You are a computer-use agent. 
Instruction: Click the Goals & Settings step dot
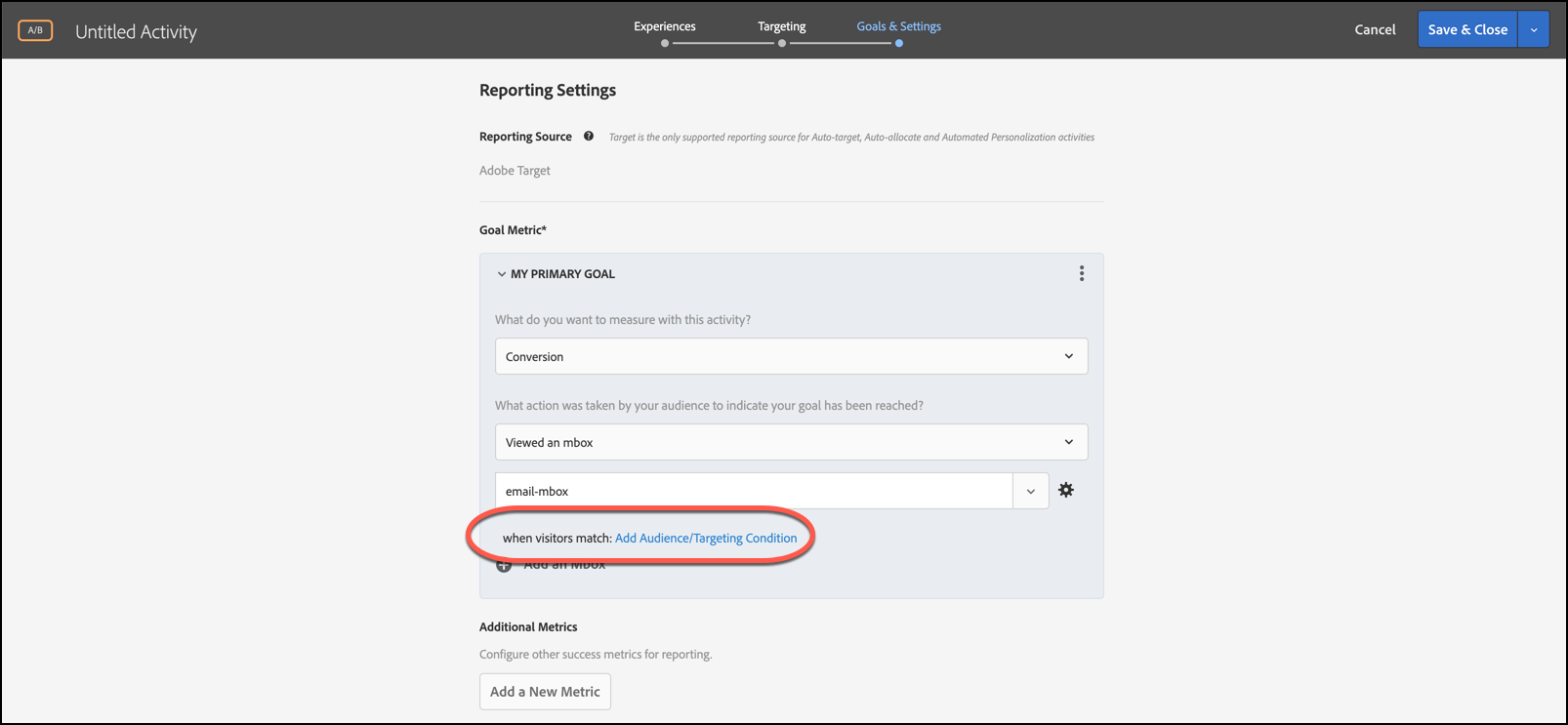click(x=899, y=43)
